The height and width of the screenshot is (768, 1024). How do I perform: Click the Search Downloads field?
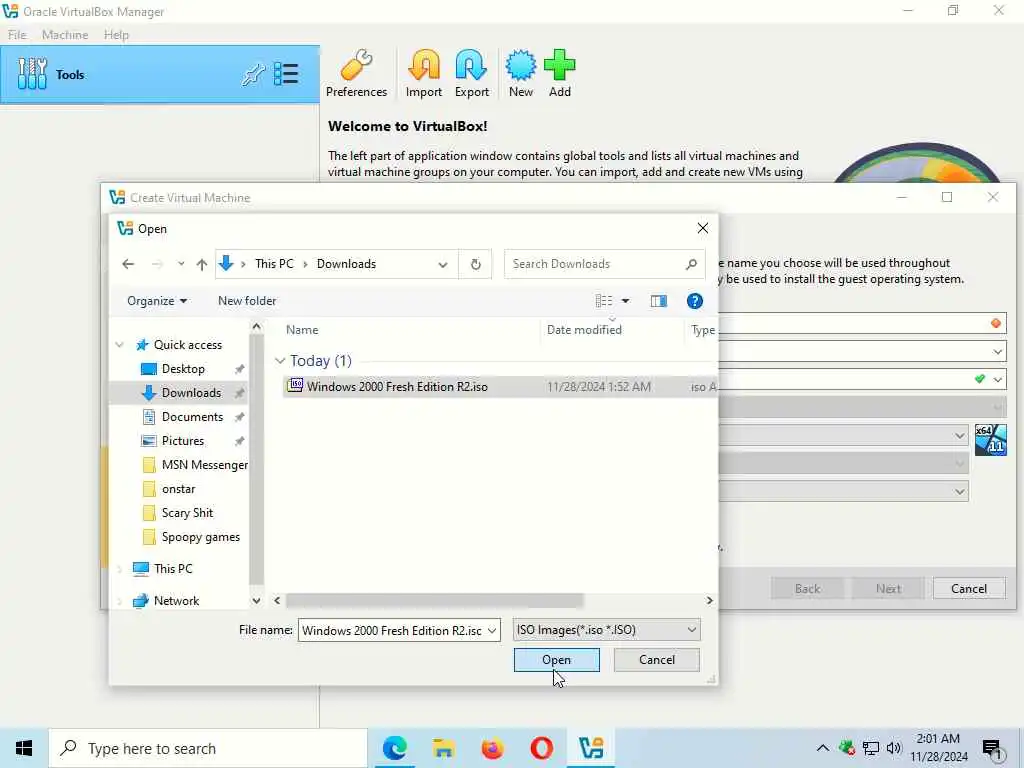click(x=604, y=264)
